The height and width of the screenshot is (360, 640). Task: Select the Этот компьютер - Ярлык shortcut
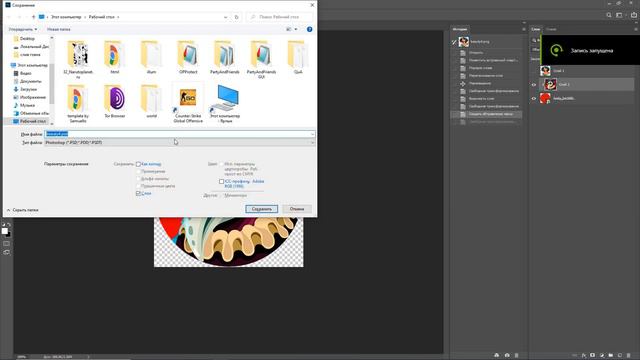tap(225, 103)
